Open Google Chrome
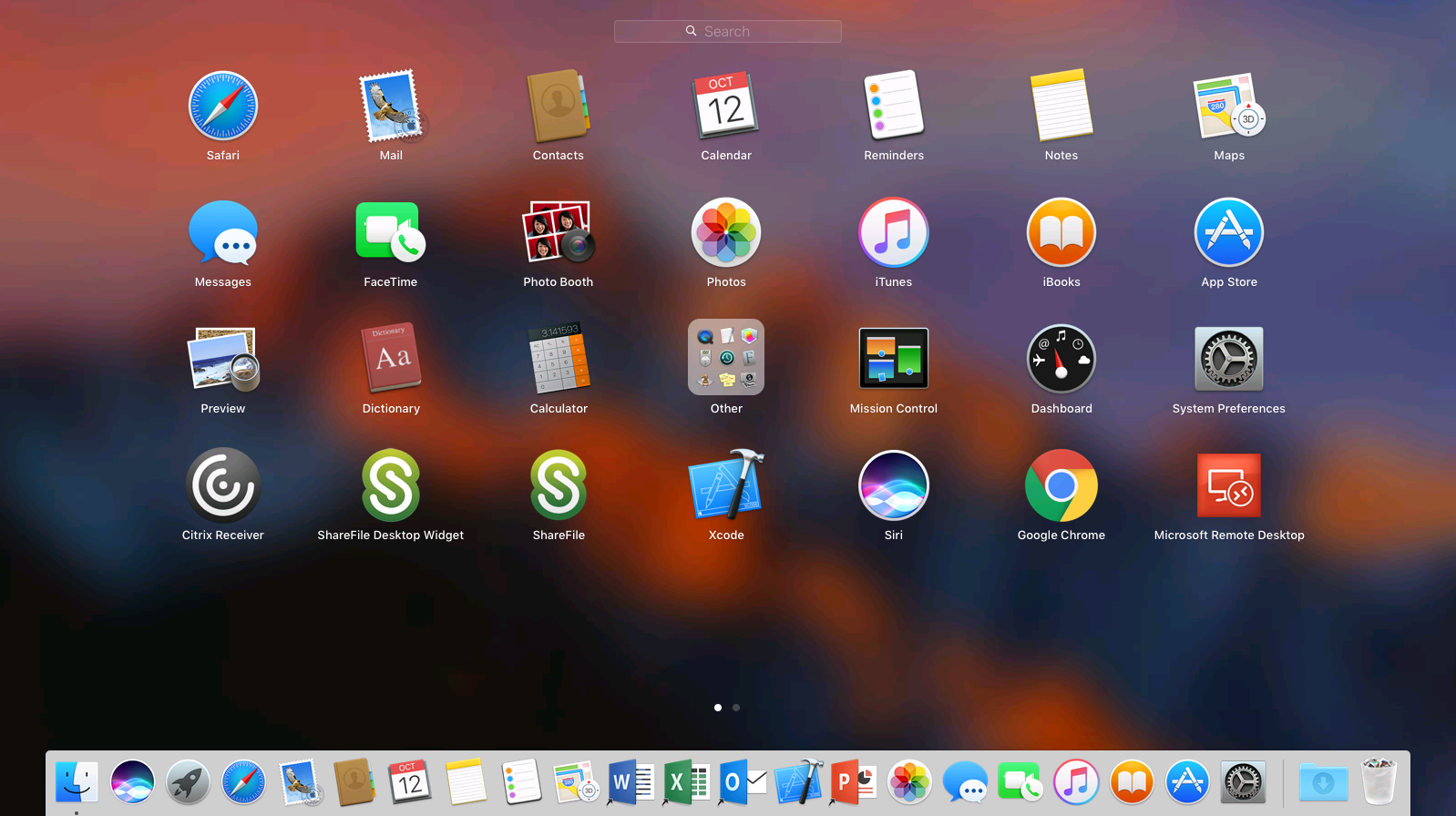This screenshot has width=1456, height=816. (1061, 485)
